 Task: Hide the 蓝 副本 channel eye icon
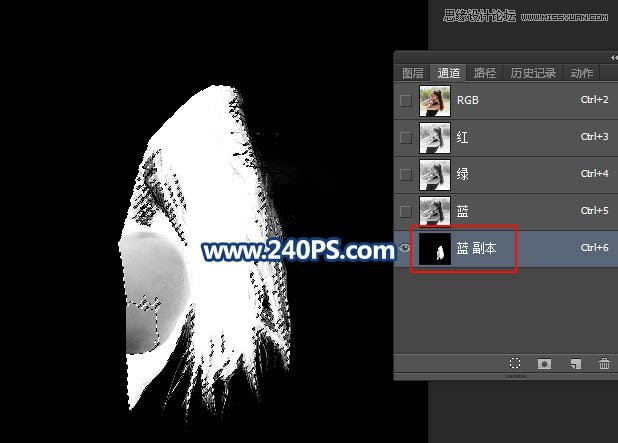coord(405,248)
